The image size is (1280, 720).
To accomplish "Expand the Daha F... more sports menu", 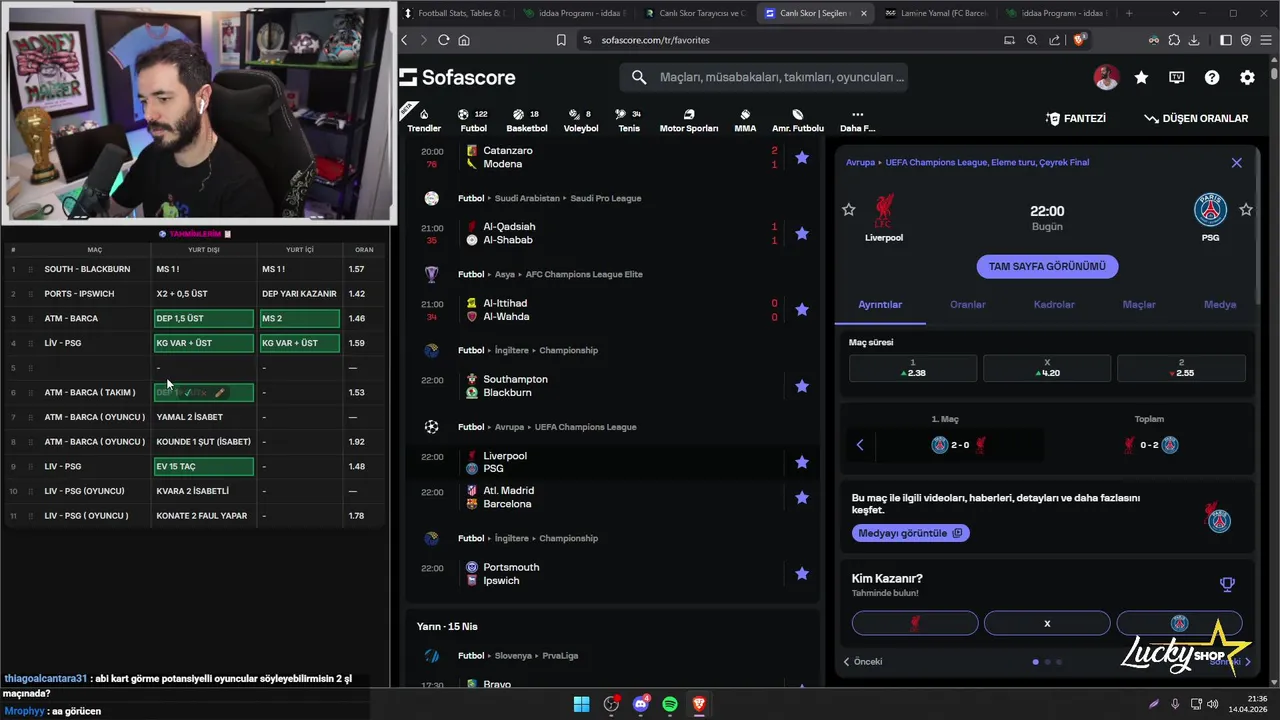I will (857, 119).
